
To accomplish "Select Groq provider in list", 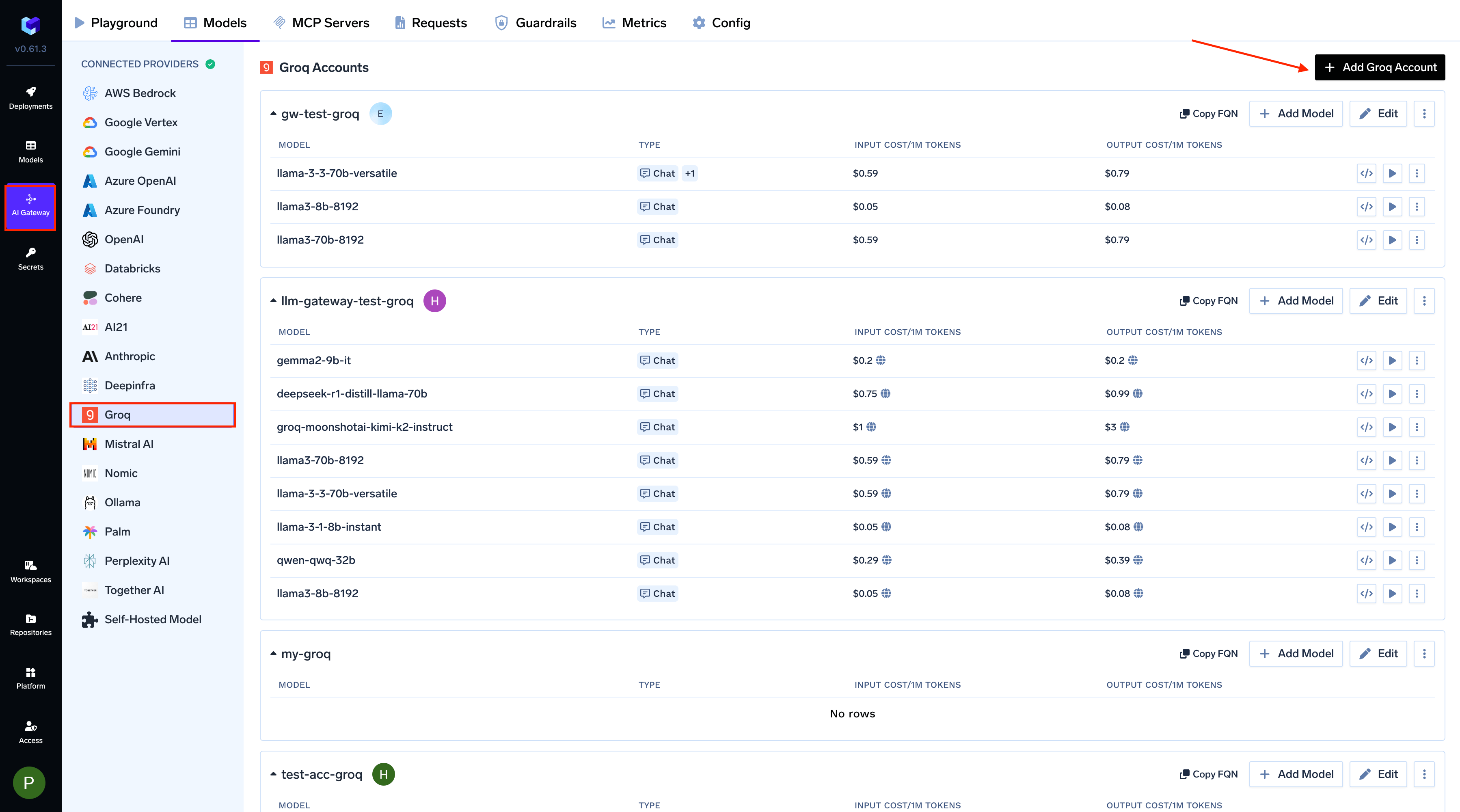I will click(152, 415).
